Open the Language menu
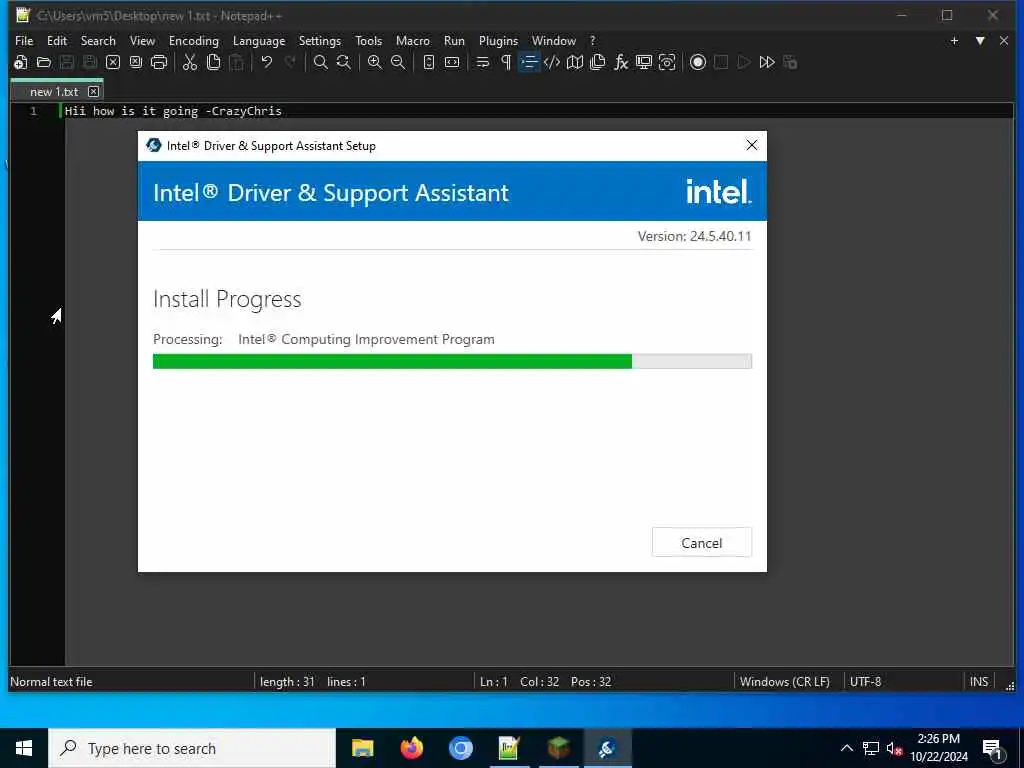Screen dimensions: 1024x768 [259, 40]
